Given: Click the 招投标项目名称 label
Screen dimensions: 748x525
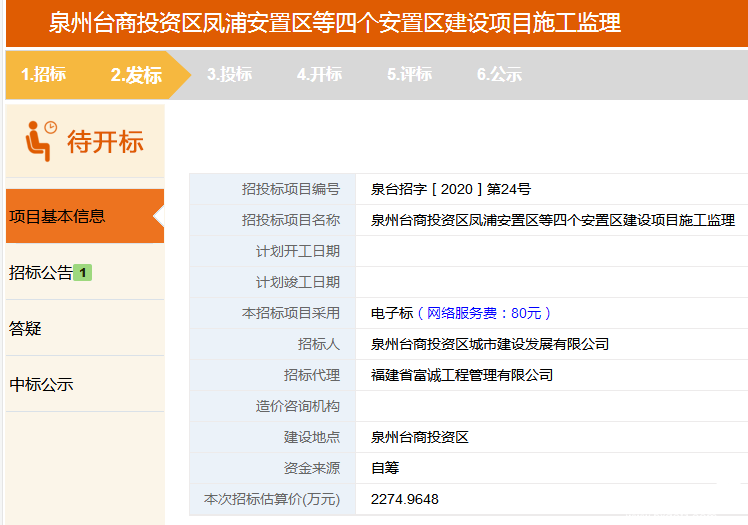Looking at the screenshot, I should 291,220.
